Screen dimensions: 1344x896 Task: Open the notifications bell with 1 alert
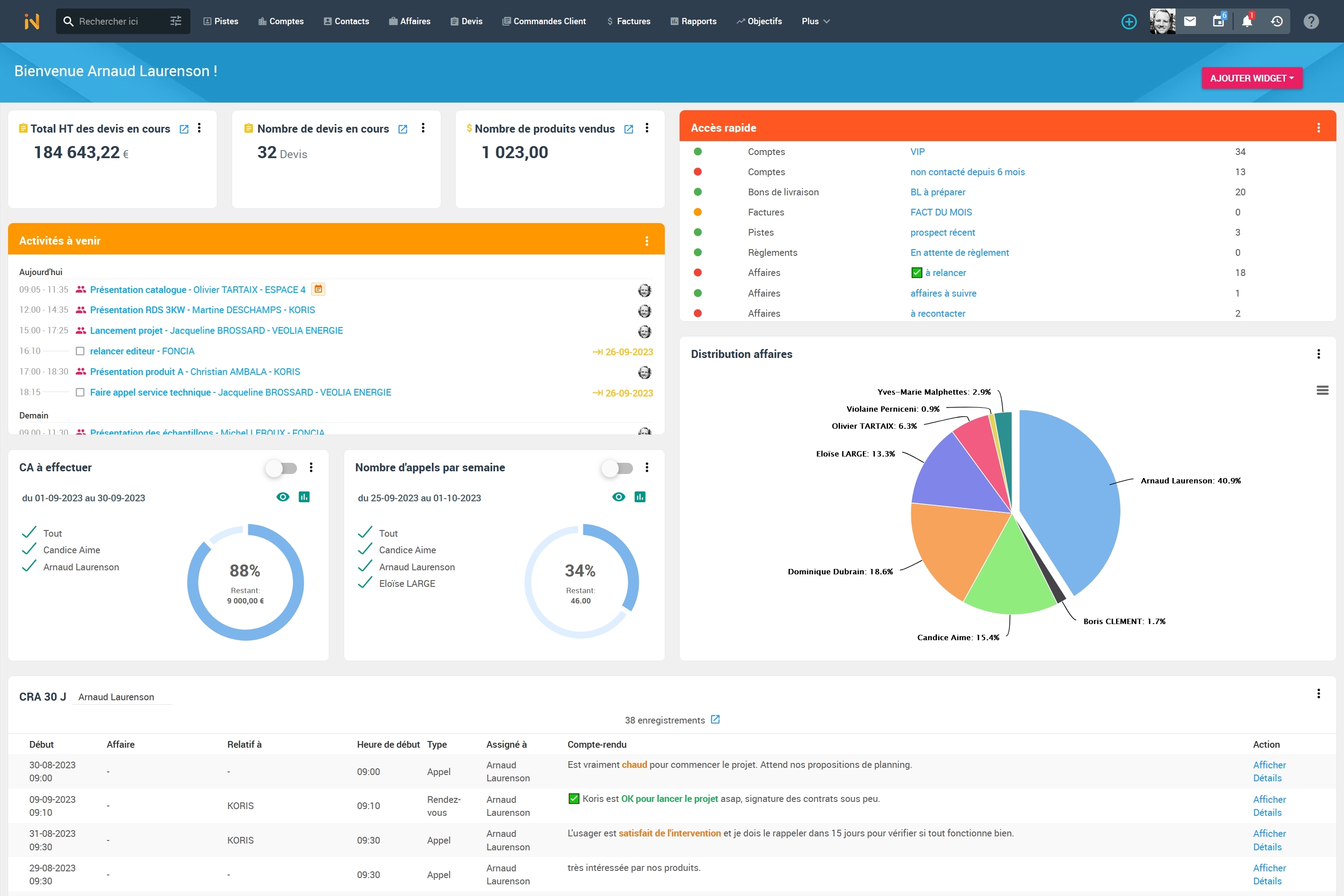(1247, 21)
